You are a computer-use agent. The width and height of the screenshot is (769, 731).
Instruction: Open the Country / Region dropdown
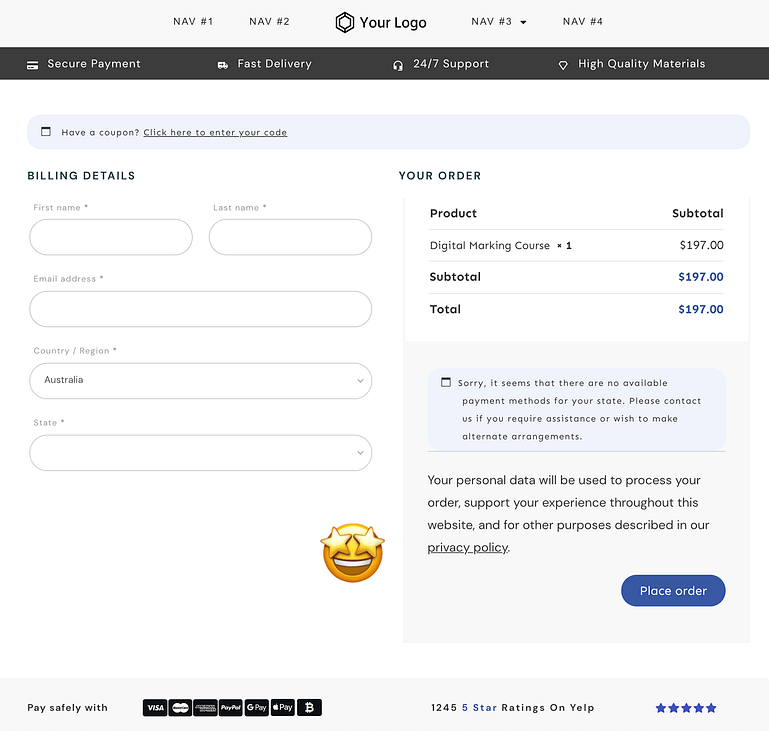(x=200, y=381)
